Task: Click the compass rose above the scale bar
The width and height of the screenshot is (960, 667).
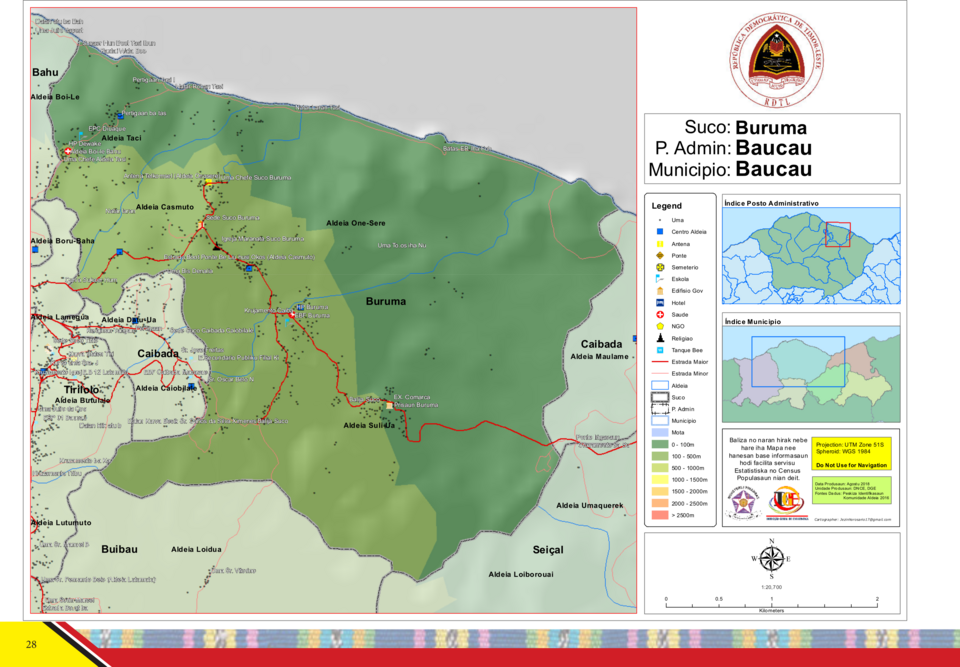Action: click(771, 559)
